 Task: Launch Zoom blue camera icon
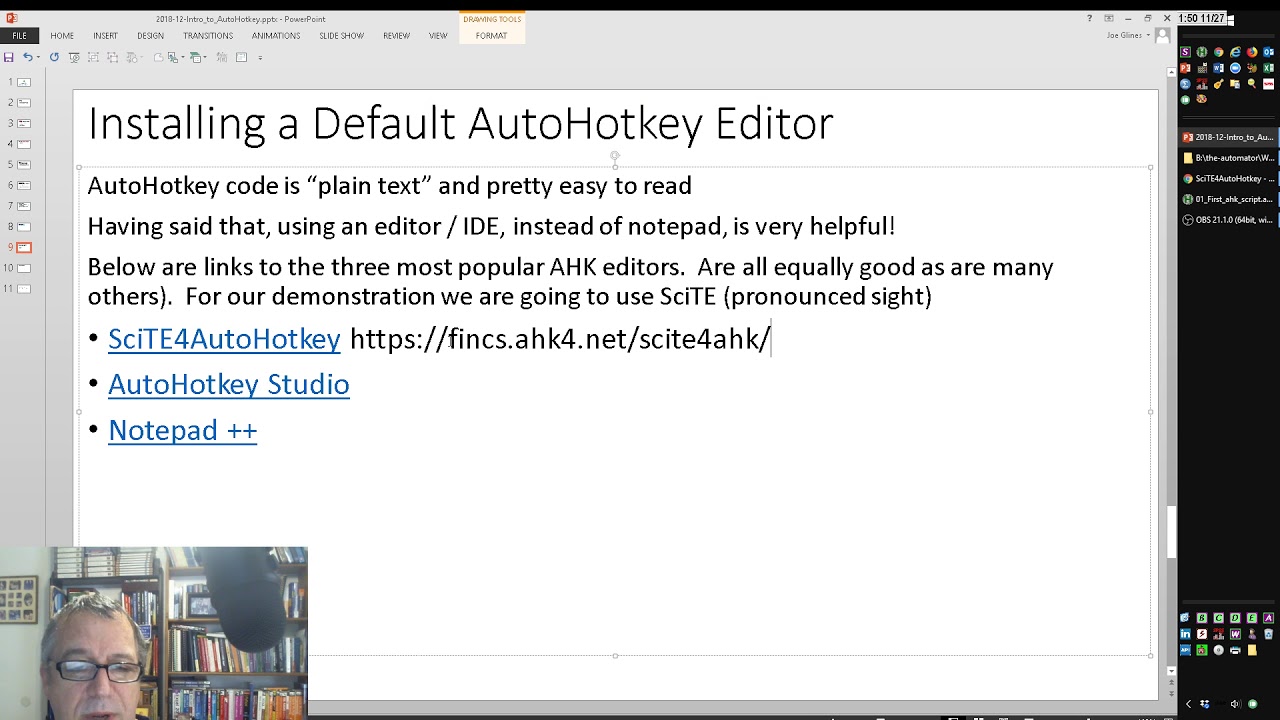click(1235, 68)
